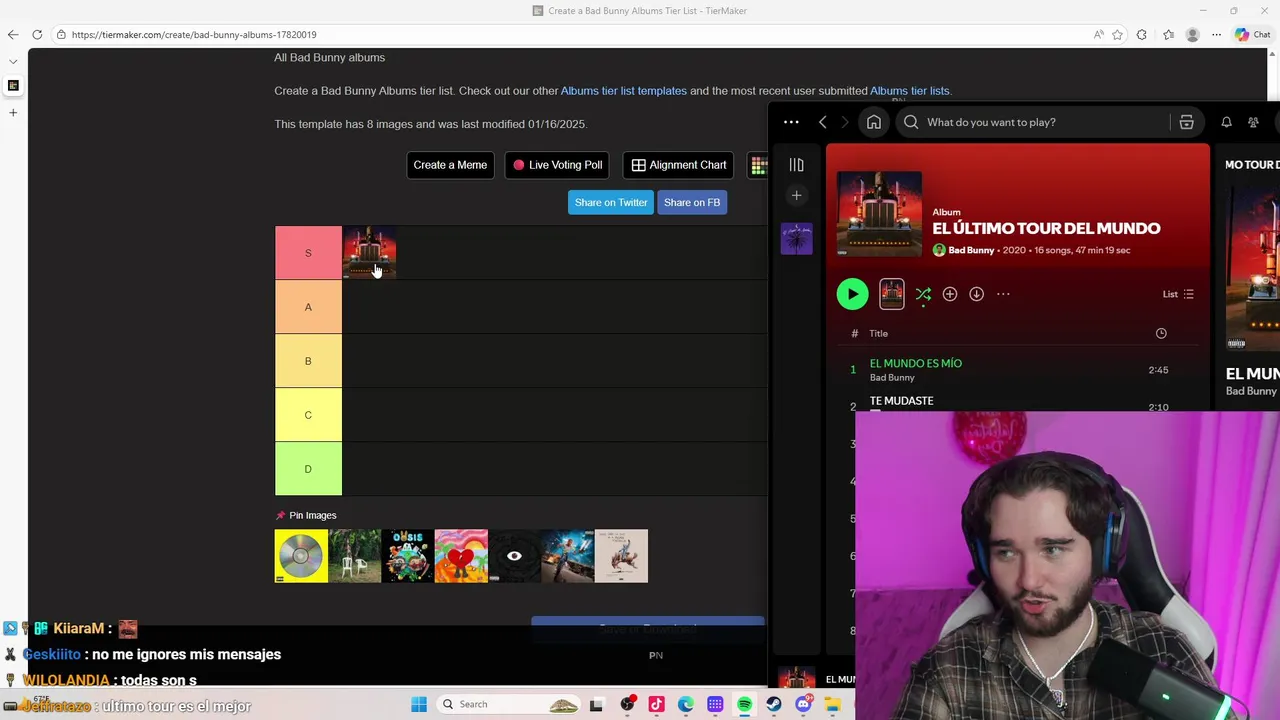Open the Bad Bunny artist link in the album header

(971, 250)
